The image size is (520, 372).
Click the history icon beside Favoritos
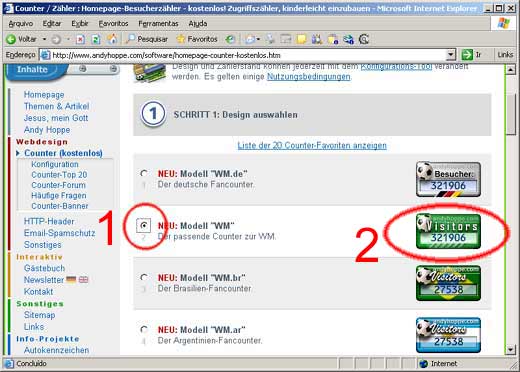click(x=230, y=40)
